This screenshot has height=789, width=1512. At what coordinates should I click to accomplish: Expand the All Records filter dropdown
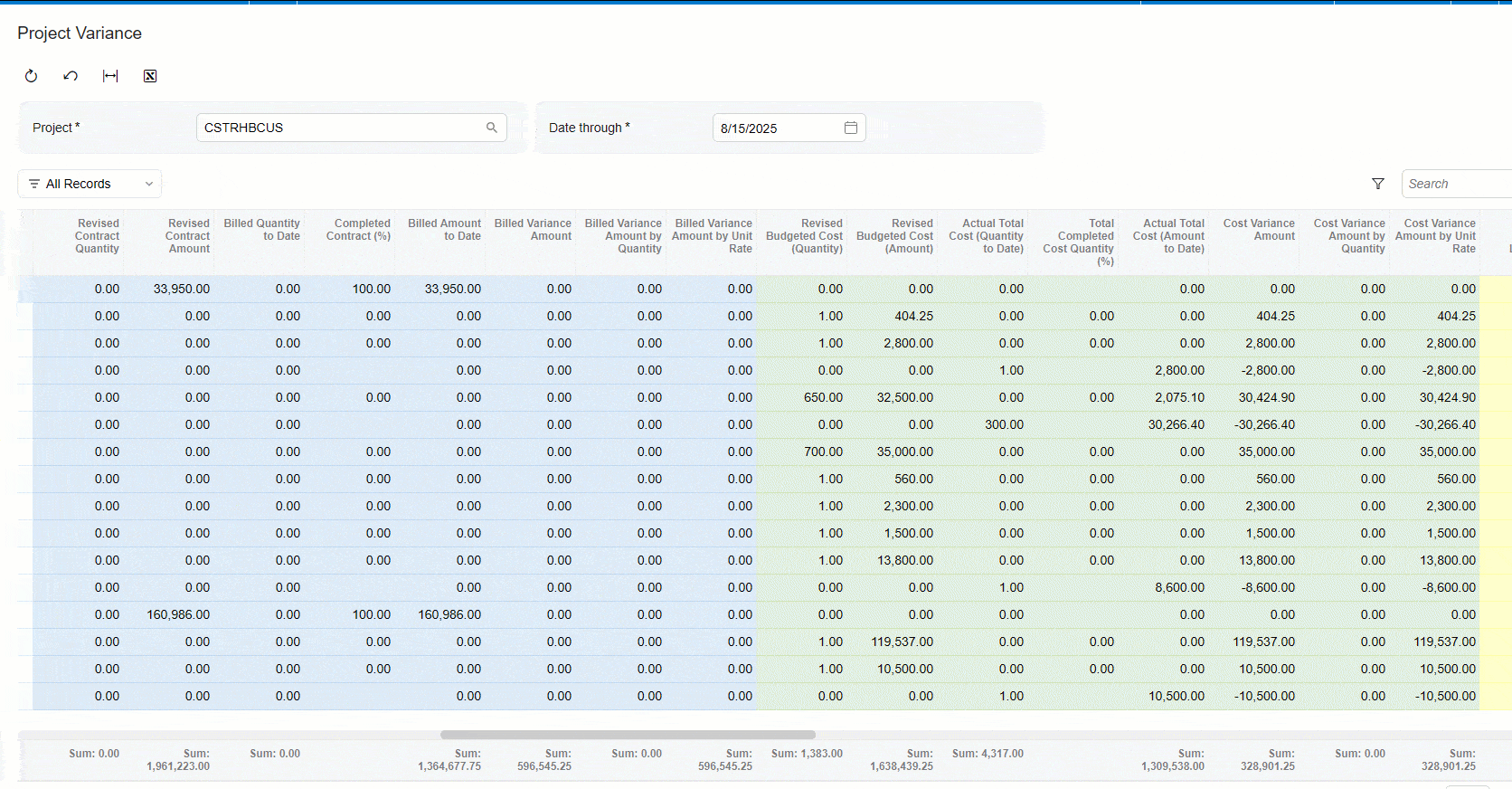(90, 184)
